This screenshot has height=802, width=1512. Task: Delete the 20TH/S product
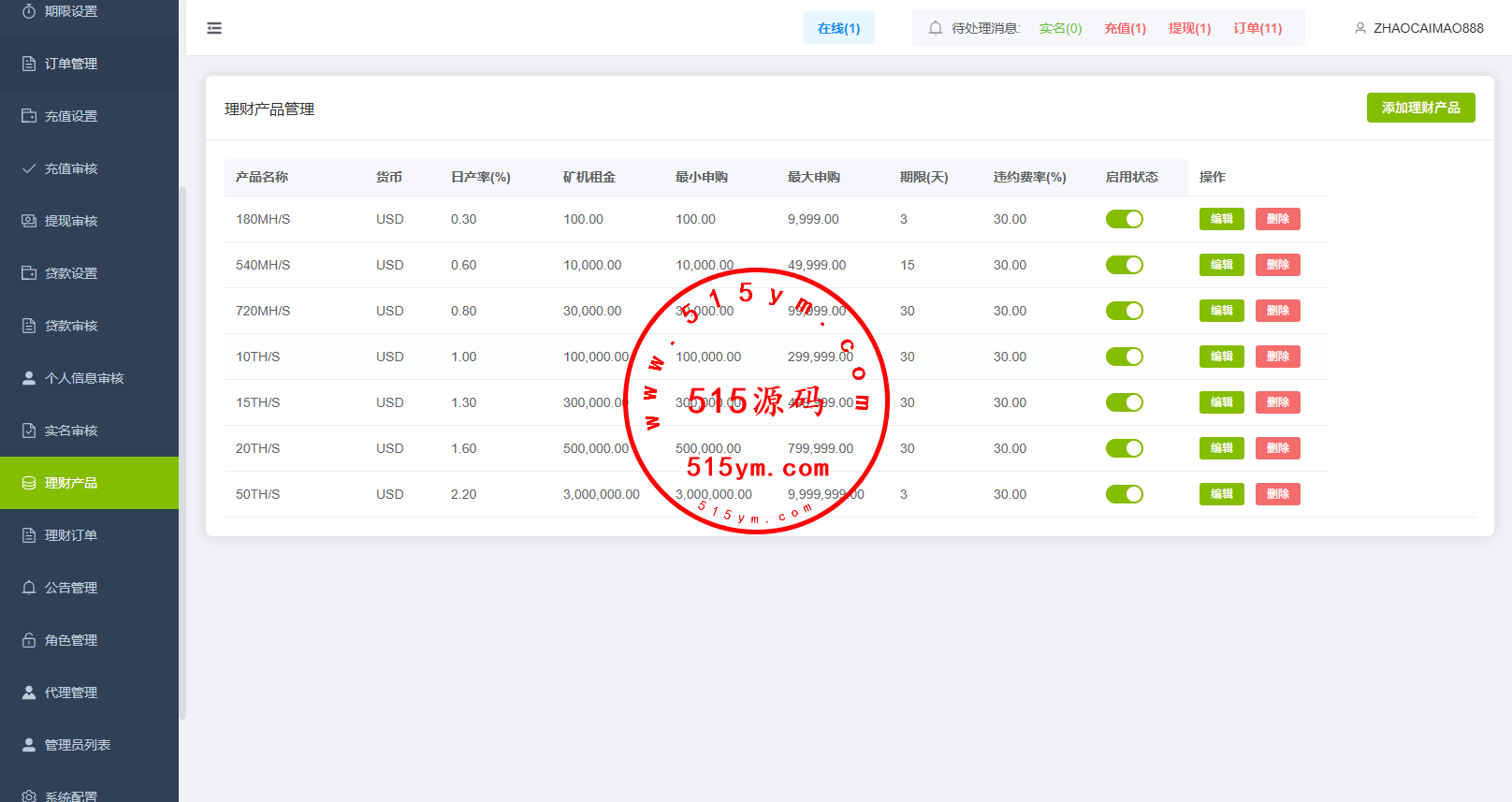click(1277, 448)
